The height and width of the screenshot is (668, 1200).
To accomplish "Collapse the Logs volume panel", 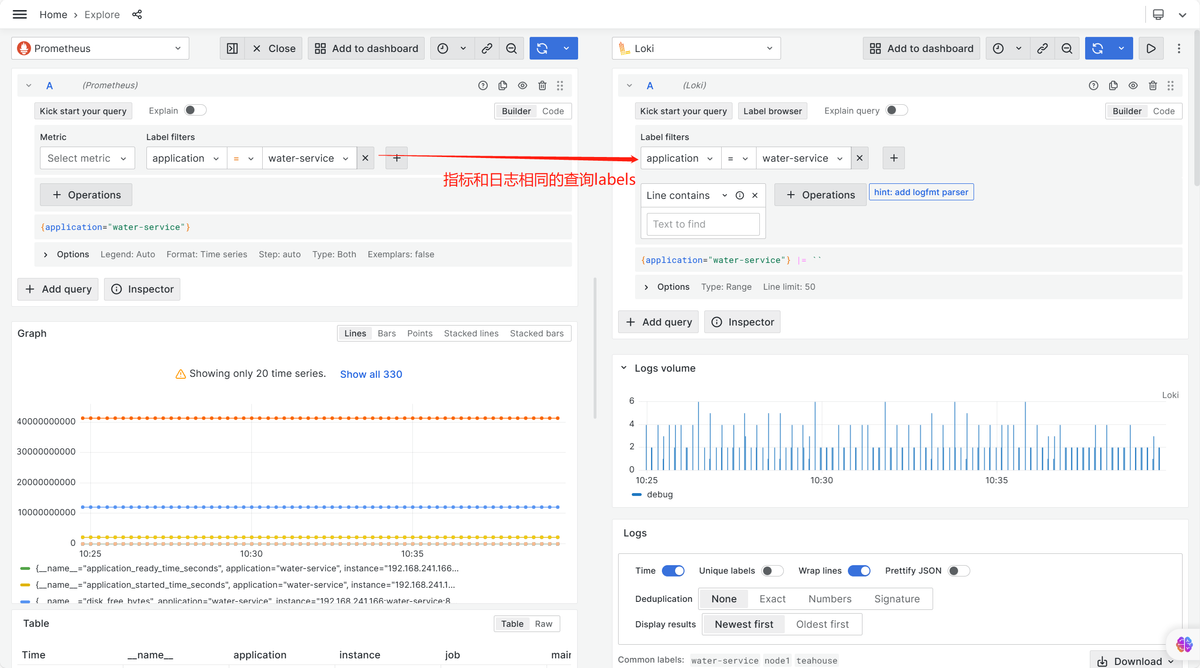I will click(624, 368).
